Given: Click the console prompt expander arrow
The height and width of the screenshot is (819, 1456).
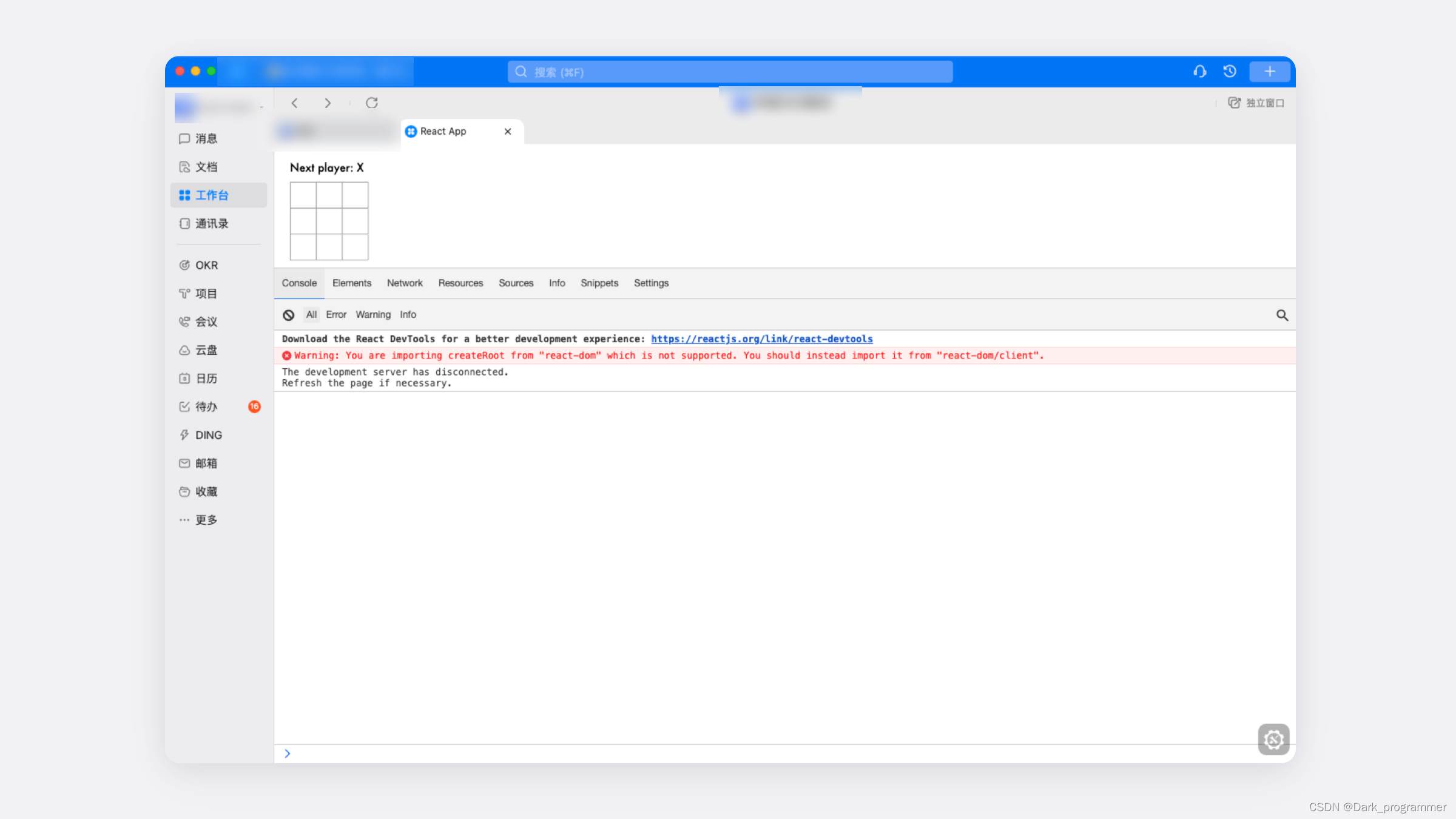Looking at the screenshot, I should [x=288, y=753].
